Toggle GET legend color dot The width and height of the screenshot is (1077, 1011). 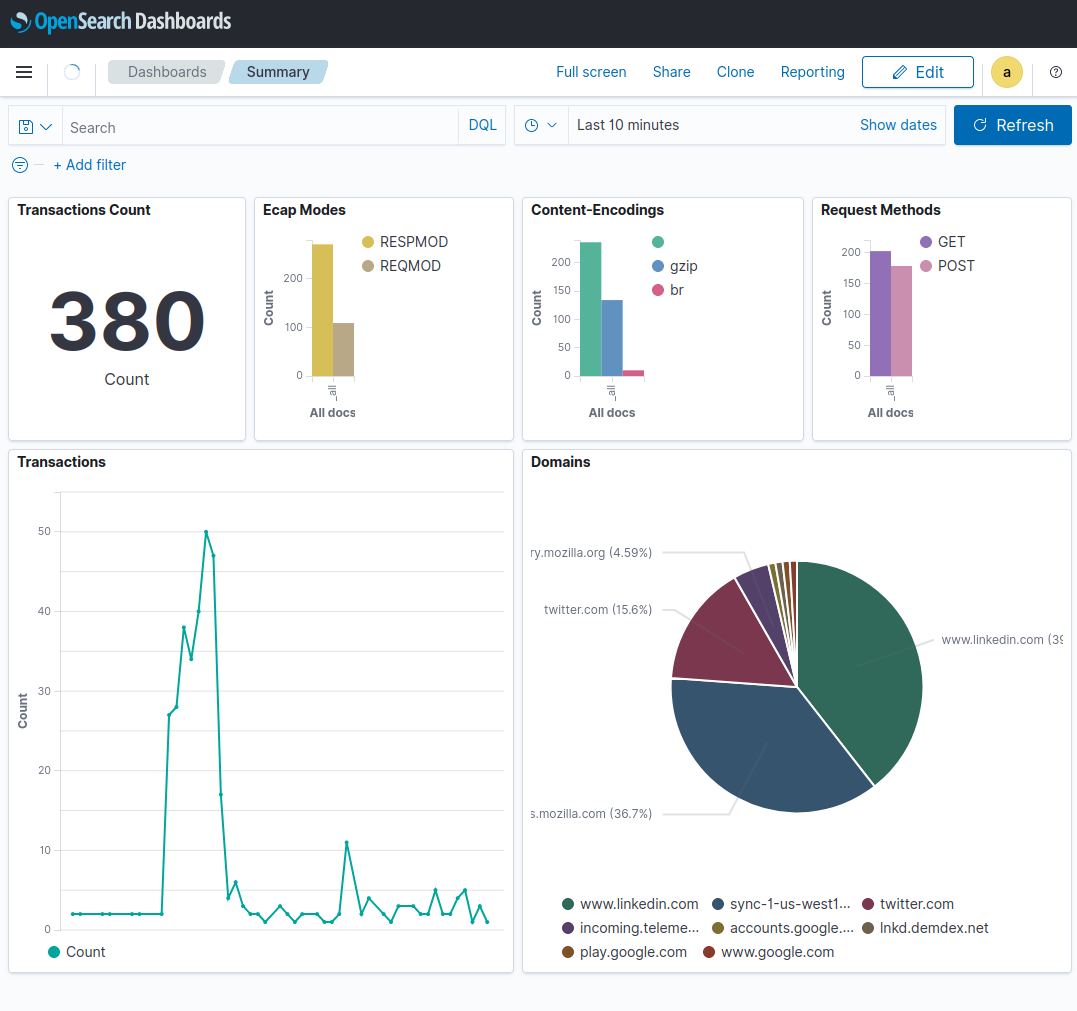pyautogui.click(x=925, y=242)
